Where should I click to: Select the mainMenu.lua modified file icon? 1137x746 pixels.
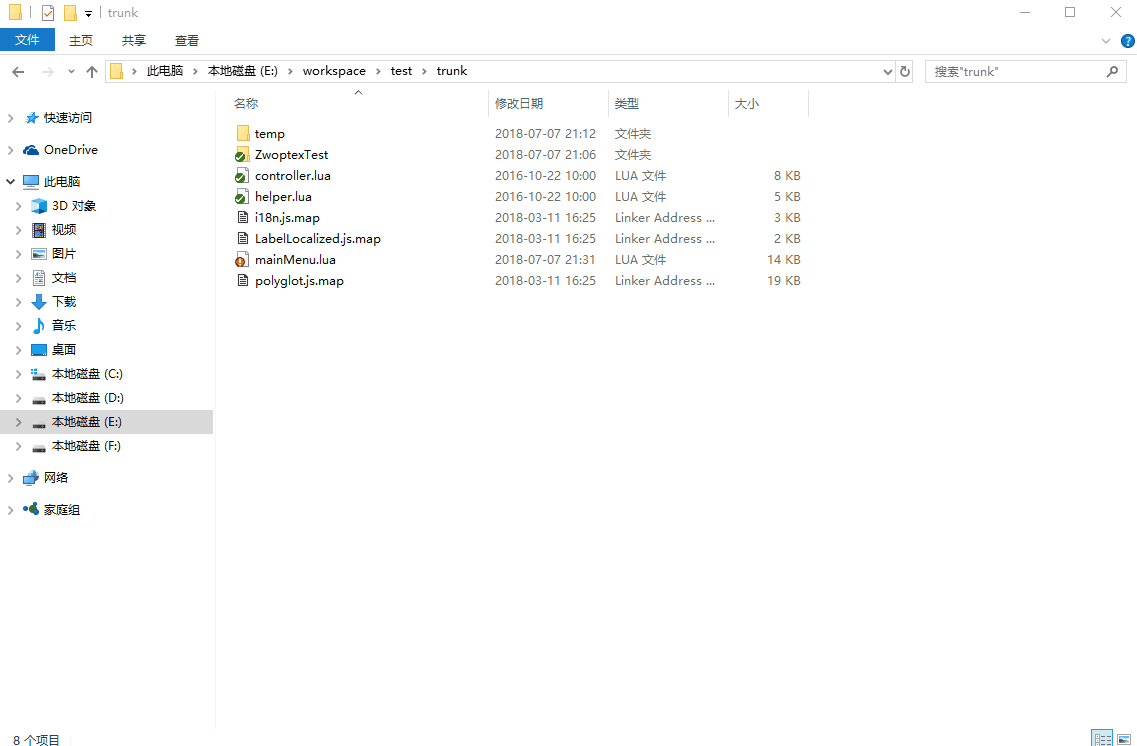(241, 260)
